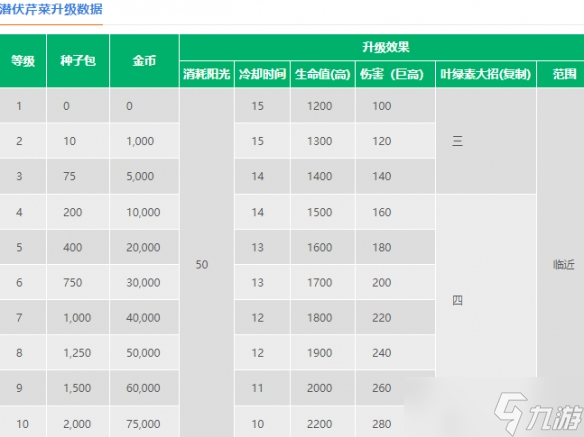584x437 pixels.
Task: Click the 冷却时间 sub-header
Action: point(262,74)
